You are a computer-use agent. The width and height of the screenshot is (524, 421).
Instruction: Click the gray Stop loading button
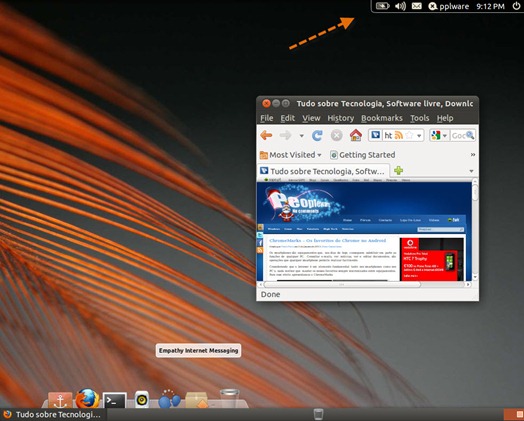pyautogui.click(x=337, y=135)
